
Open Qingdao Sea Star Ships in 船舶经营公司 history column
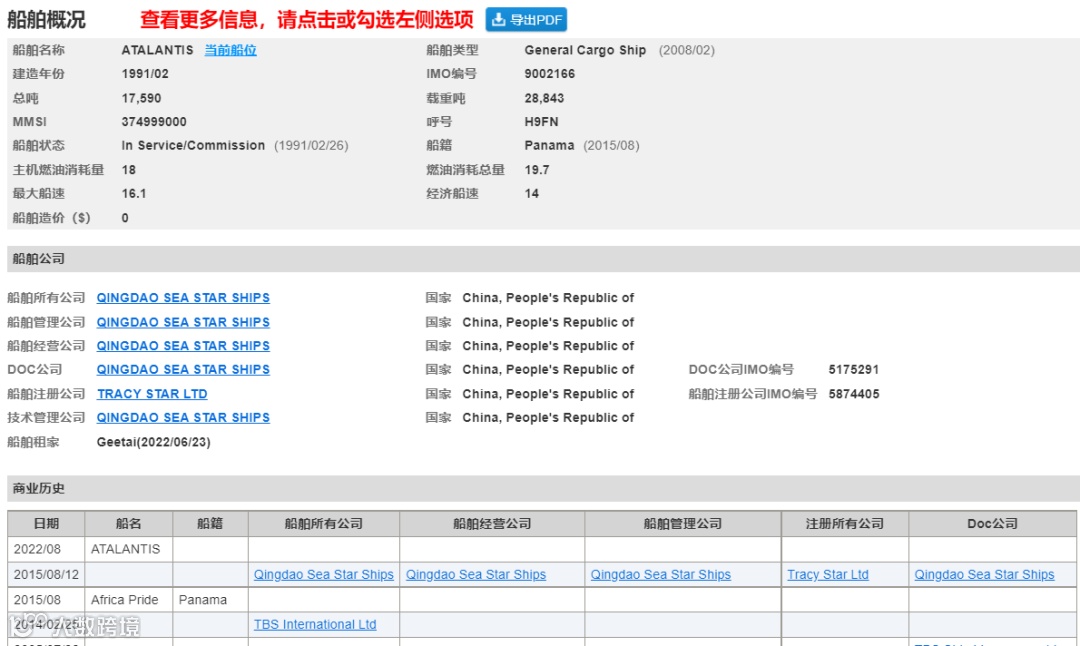[476, 574]
